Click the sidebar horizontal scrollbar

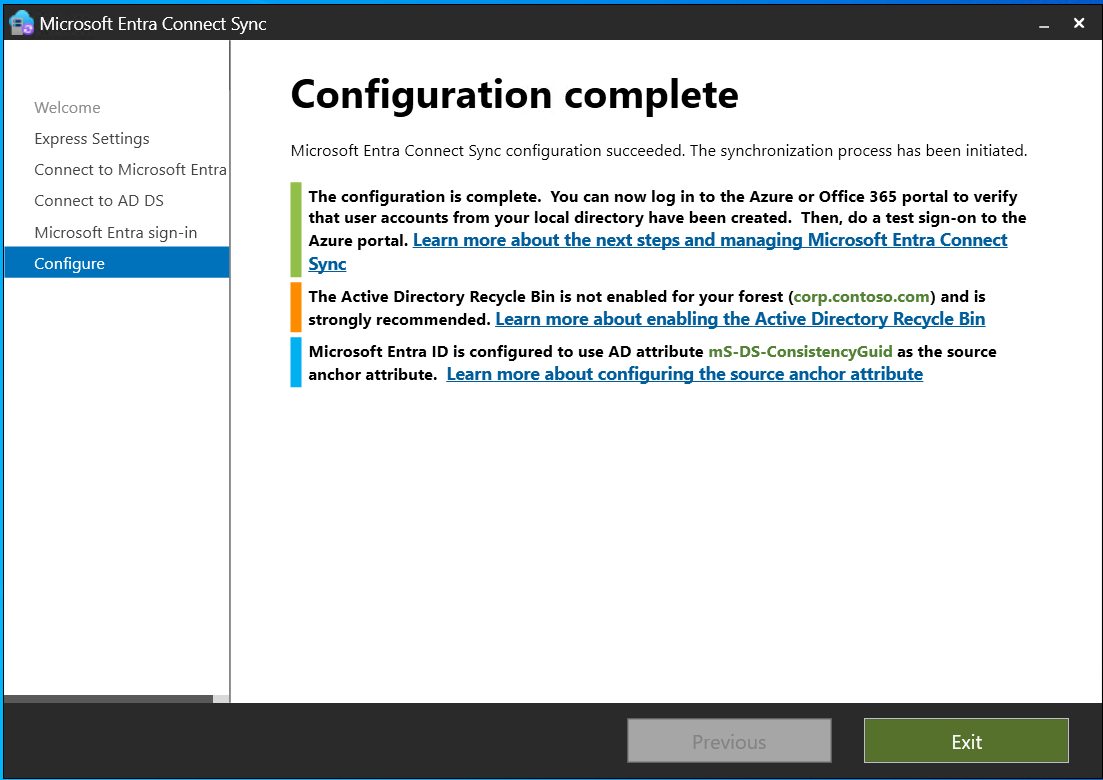[x=108, y=699]
